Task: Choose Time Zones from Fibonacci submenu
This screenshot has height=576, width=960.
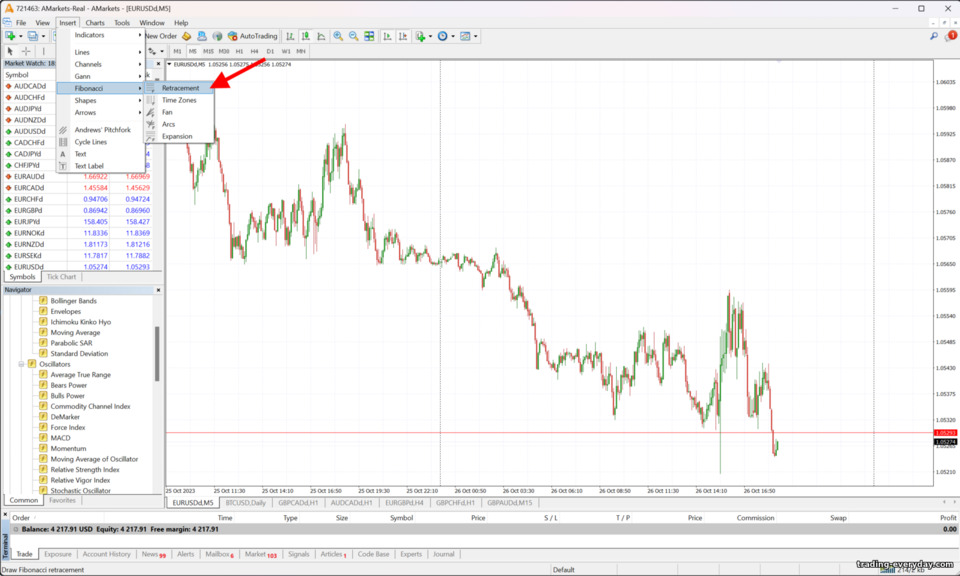Action: (179, 100)
